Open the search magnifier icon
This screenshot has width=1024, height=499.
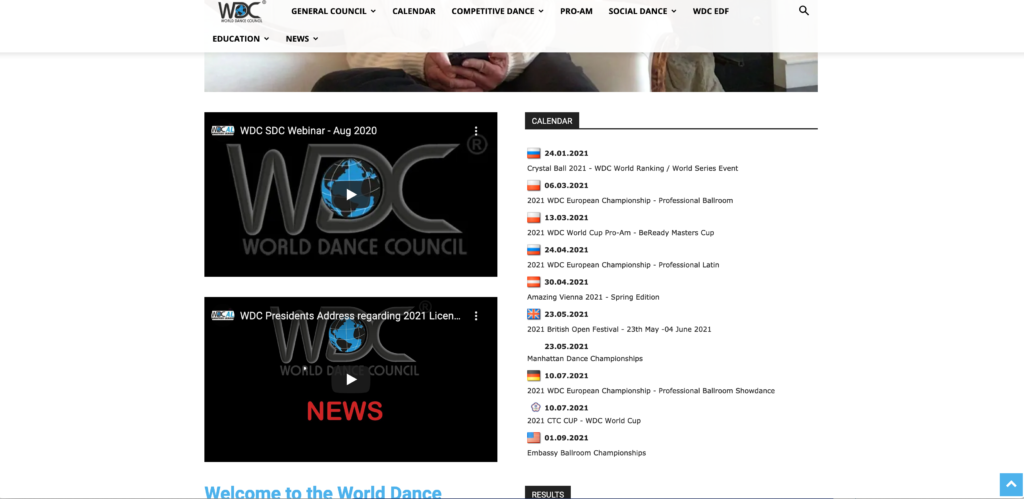pyautogui.click(x=804, y=10)
